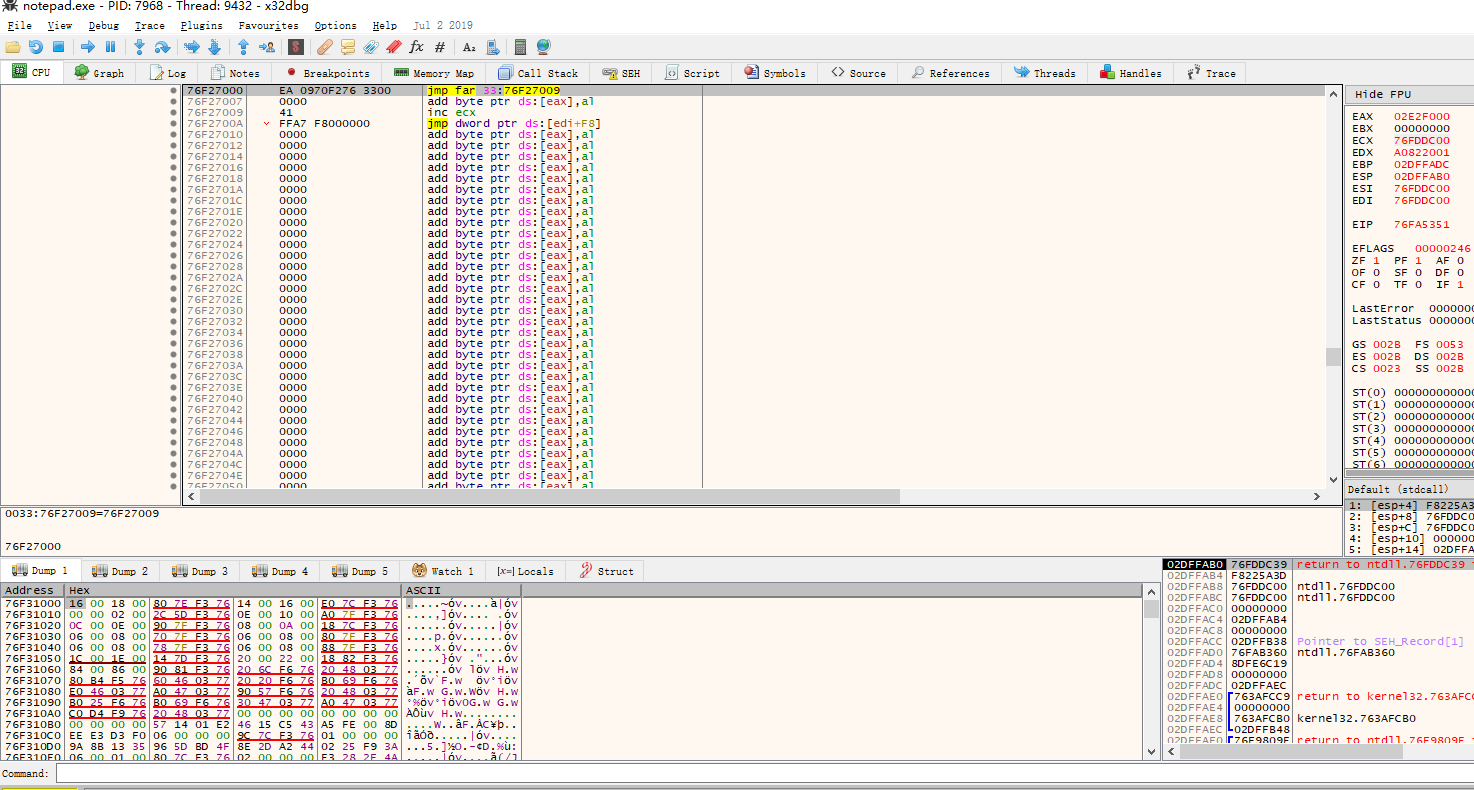Image resolution: width=1474 pixels, height=790 pixels.
Task: Click the Restart debugging icon
Action: click(36, 47)
